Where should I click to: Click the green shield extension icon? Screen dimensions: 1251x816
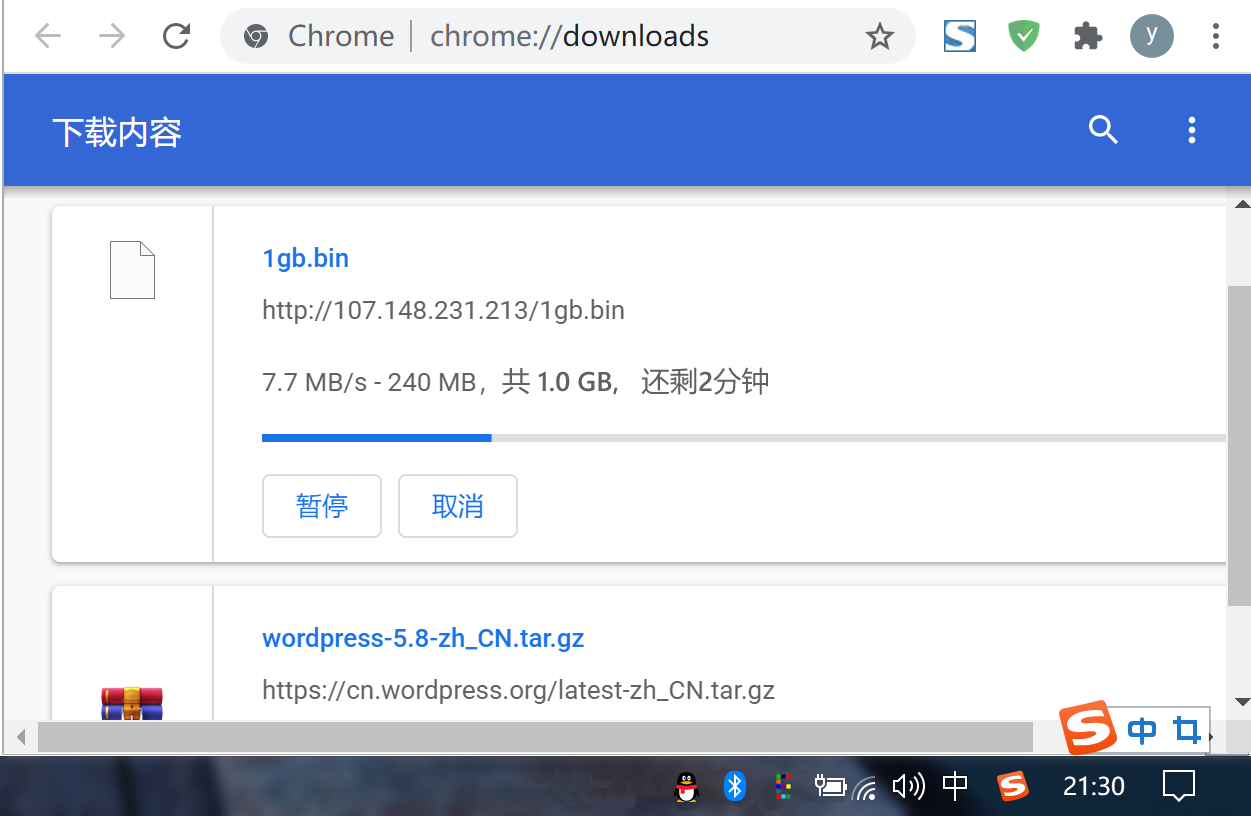1023,37
